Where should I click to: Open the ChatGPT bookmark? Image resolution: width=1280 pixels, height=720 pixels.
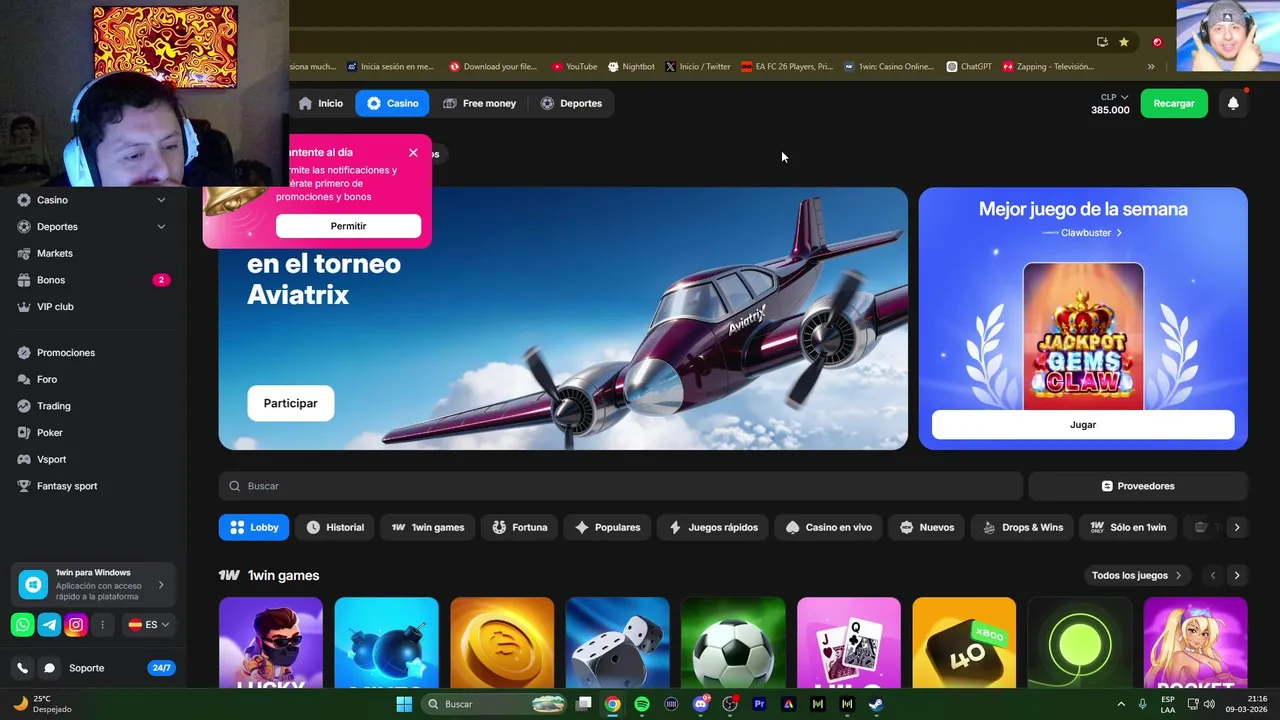pyautogui.click(x=969, y=67)
